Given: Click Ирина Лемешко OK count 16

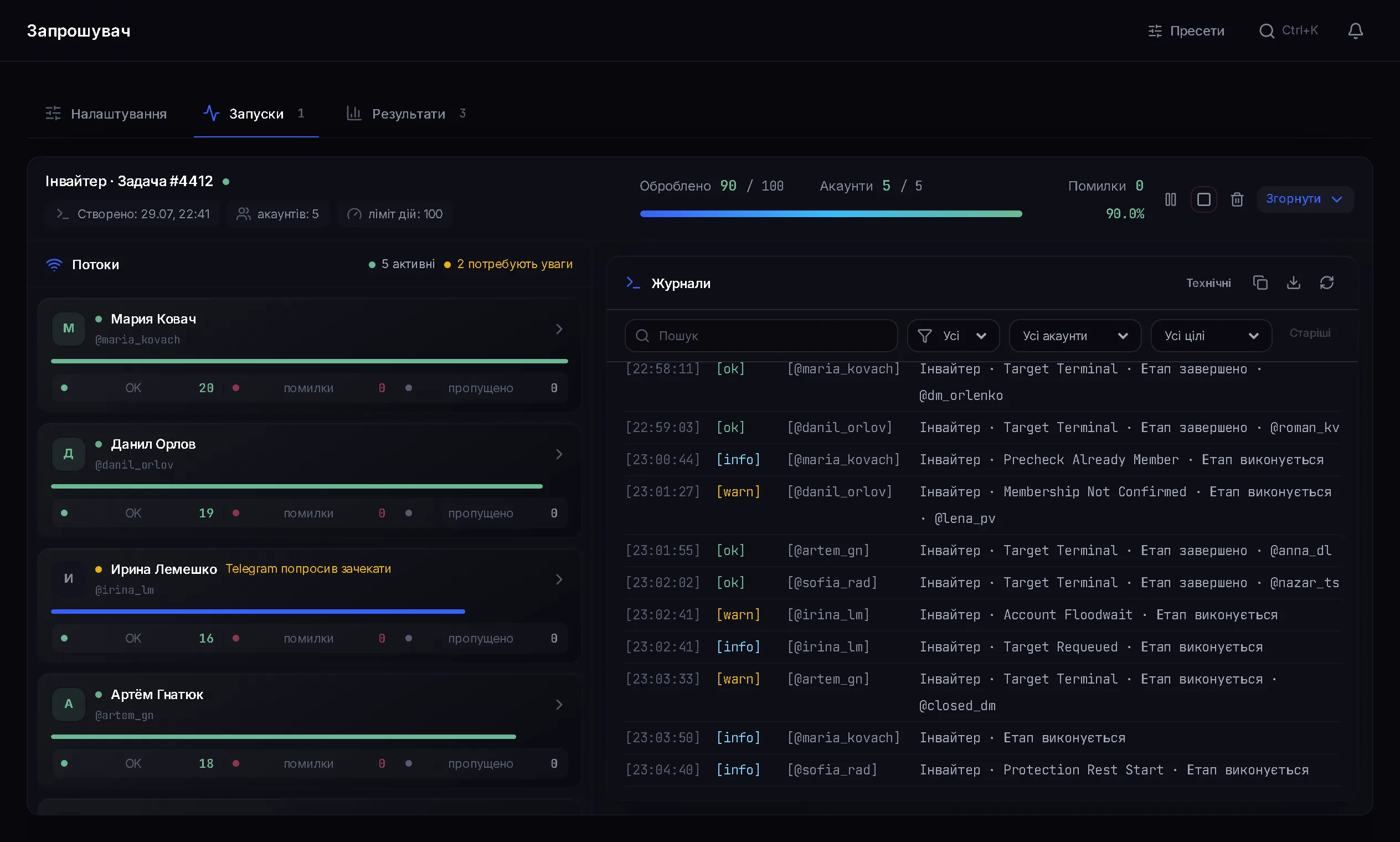Looking at the screenshot, I should [206, 639].
